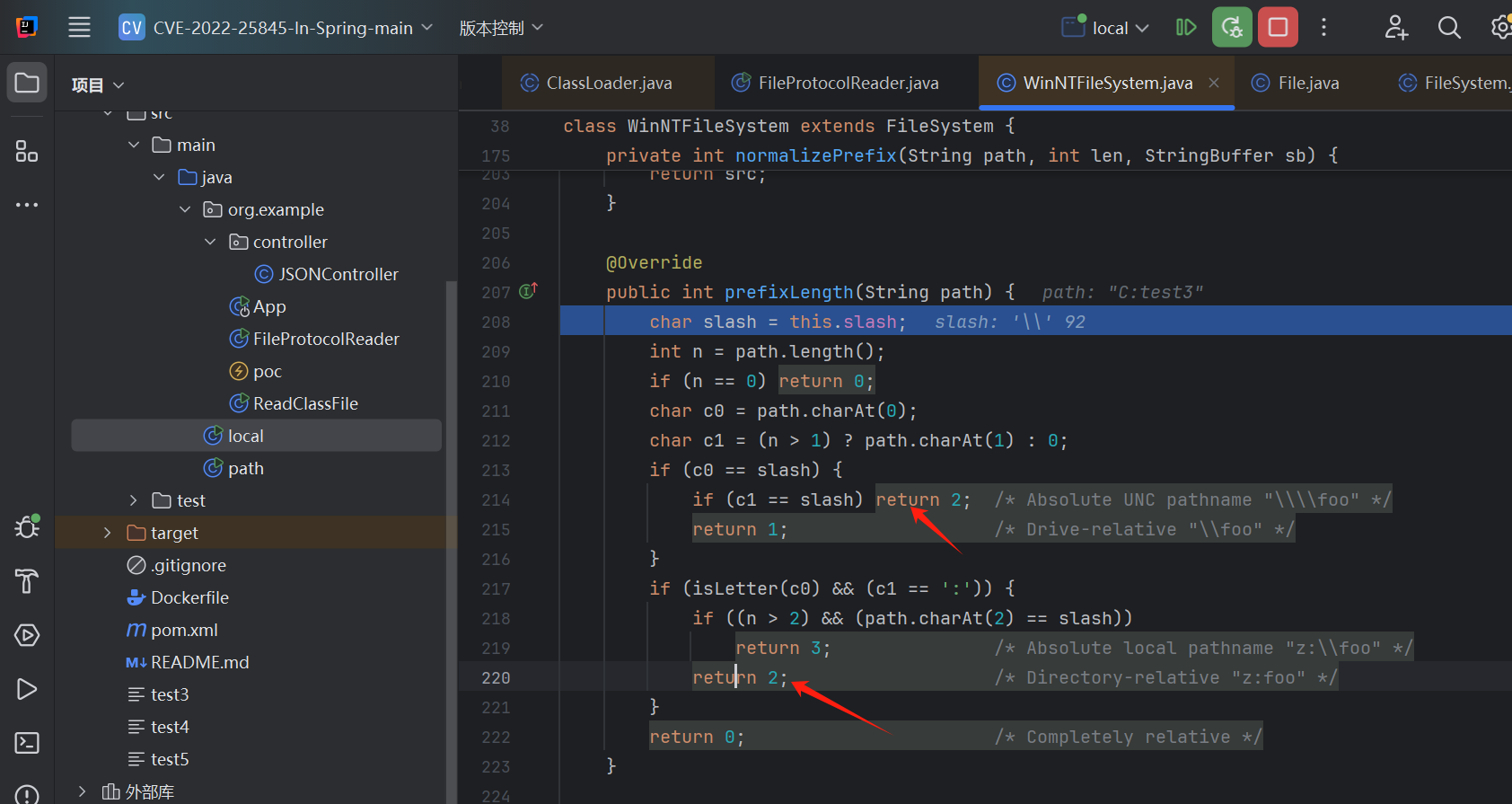Collapse the main folder in tree
The width and height of the screenshot is (1512, 804).
point(134,145)
